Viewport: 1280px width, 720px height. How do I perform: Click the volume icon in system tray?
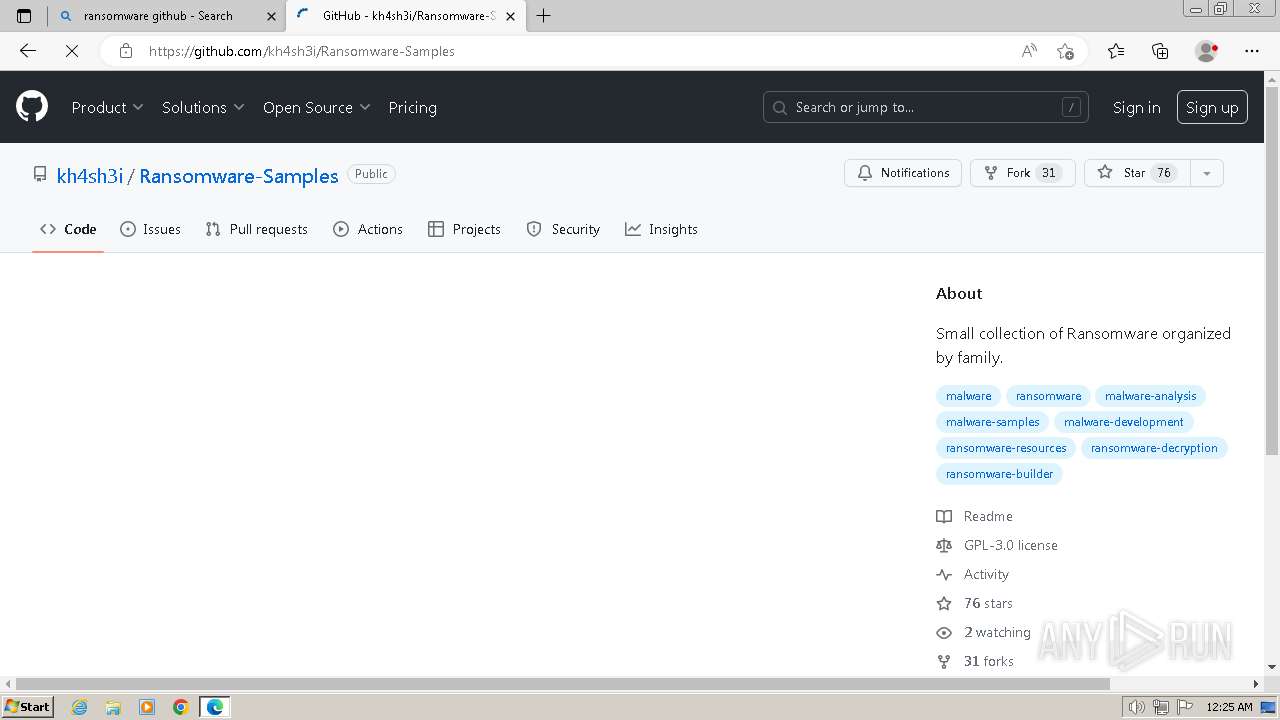pos(1137,707)
